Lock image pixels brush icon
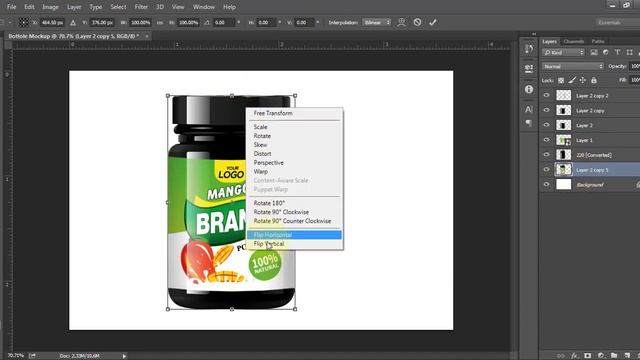 coord(572,80)
